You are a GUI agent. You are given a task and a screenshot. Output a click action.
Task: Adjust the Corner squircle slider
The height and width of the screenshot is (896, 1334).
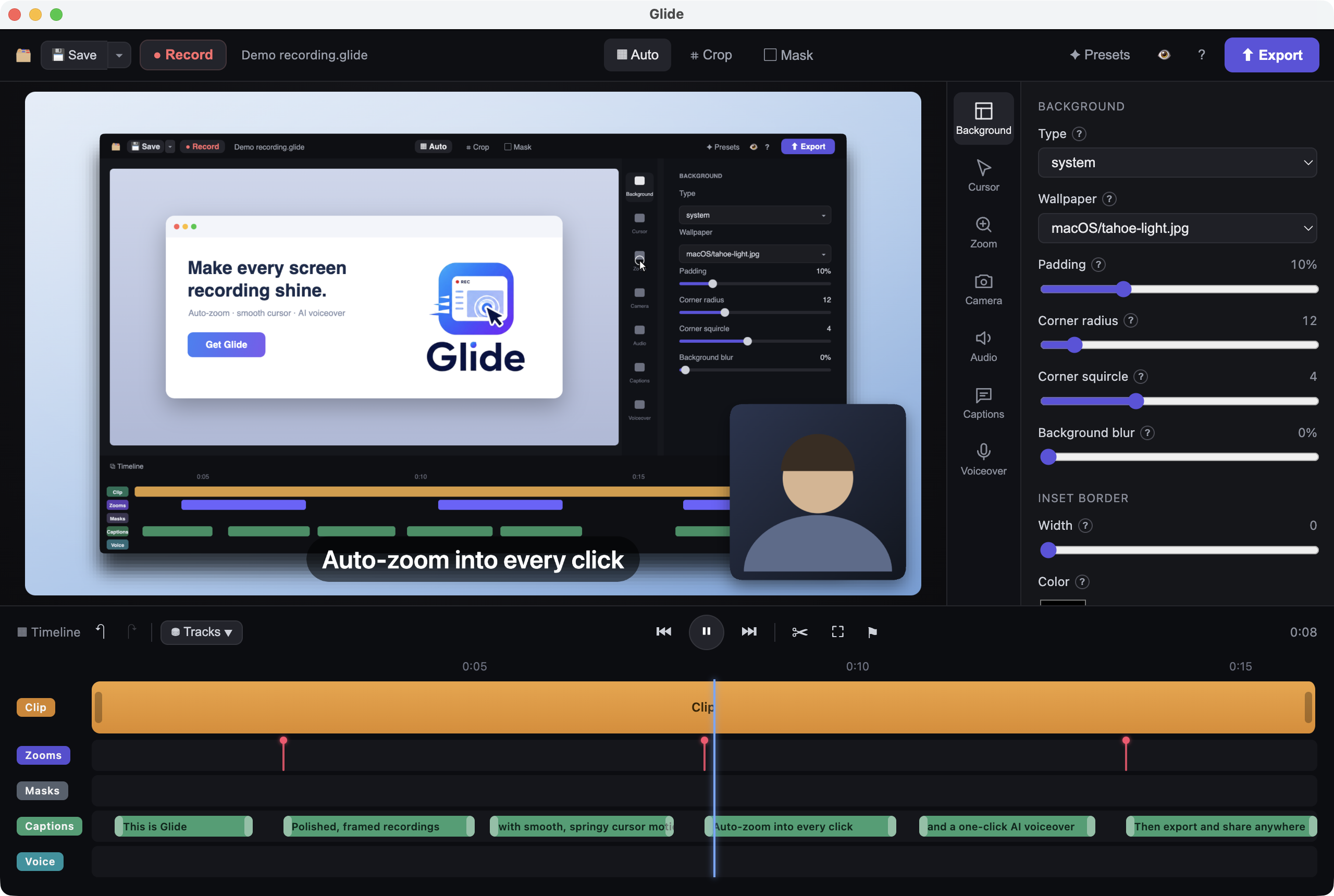coord(1179,401)
